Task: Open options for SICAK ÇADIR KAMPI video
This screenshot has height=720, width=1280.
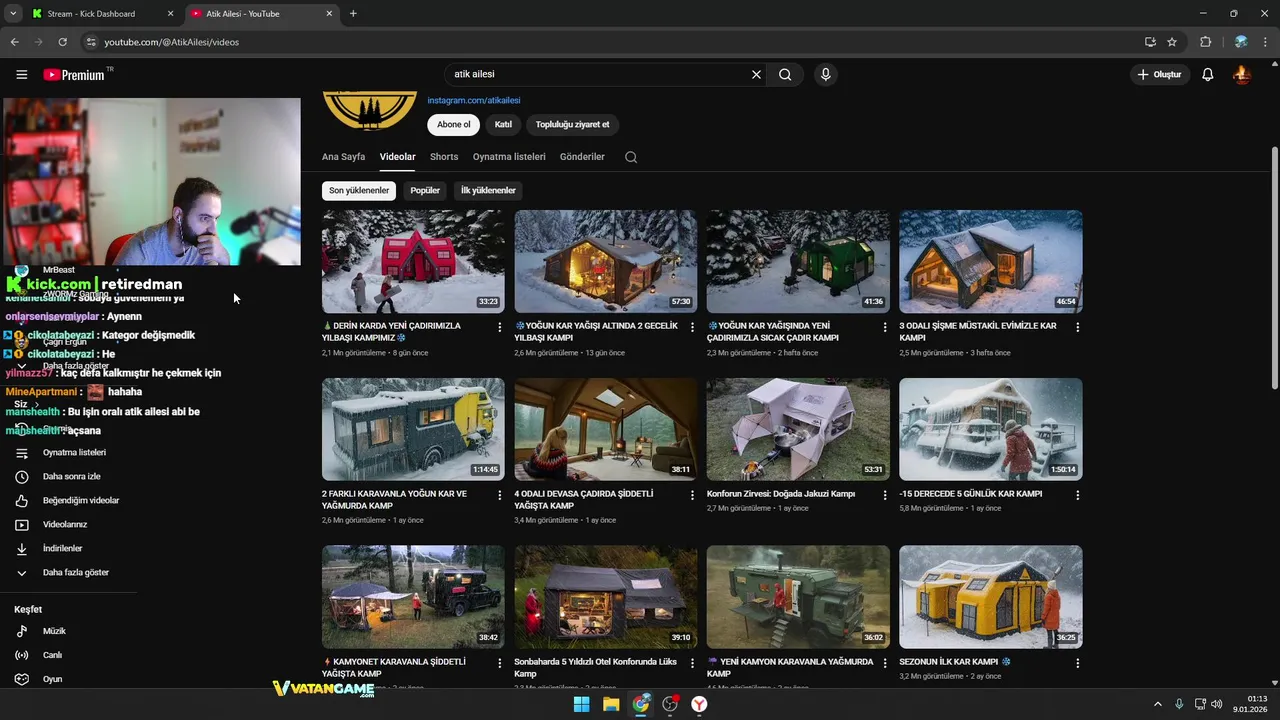Action: click(885, 327)
